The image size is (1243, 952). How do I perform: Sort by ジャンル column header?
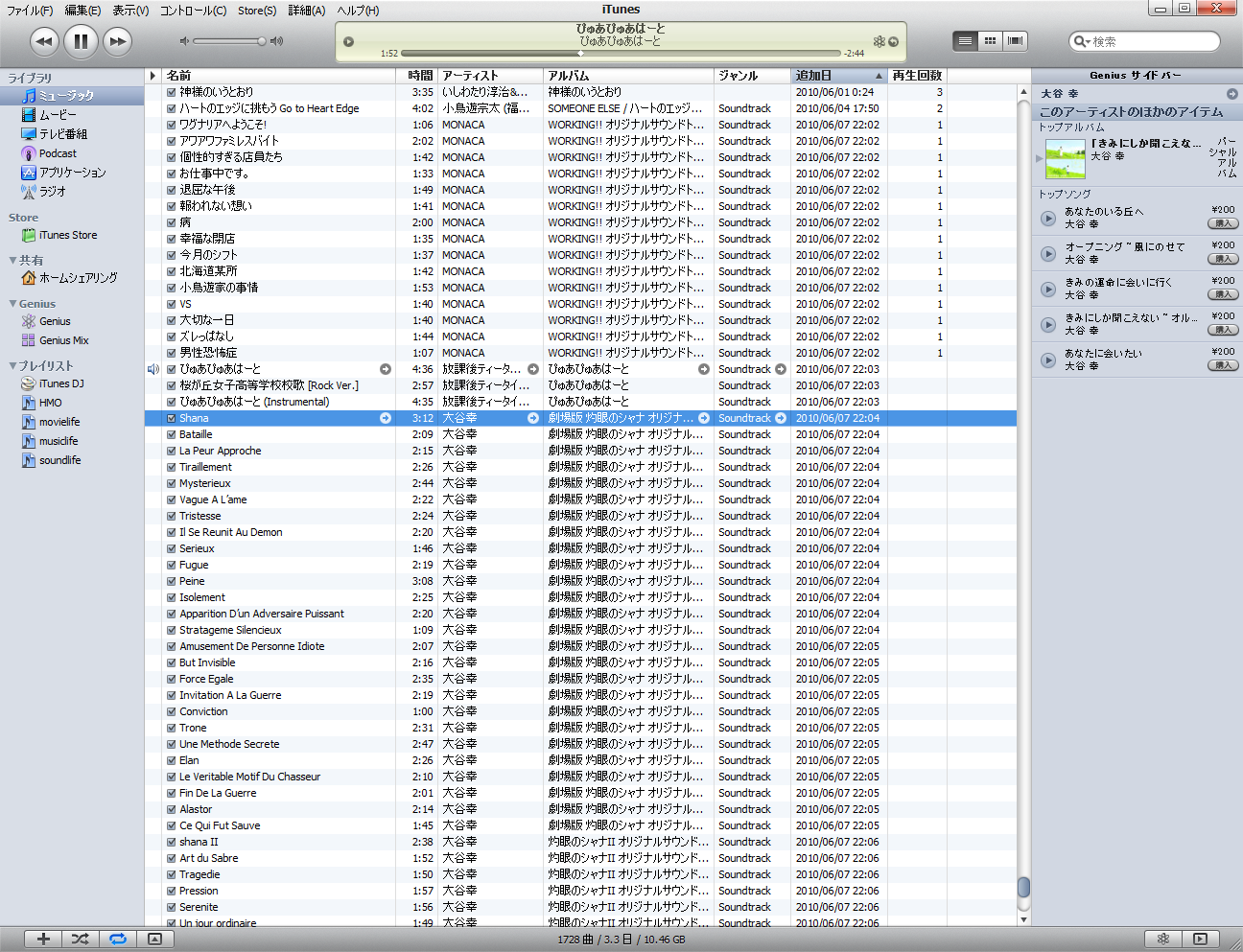[753, 75]
